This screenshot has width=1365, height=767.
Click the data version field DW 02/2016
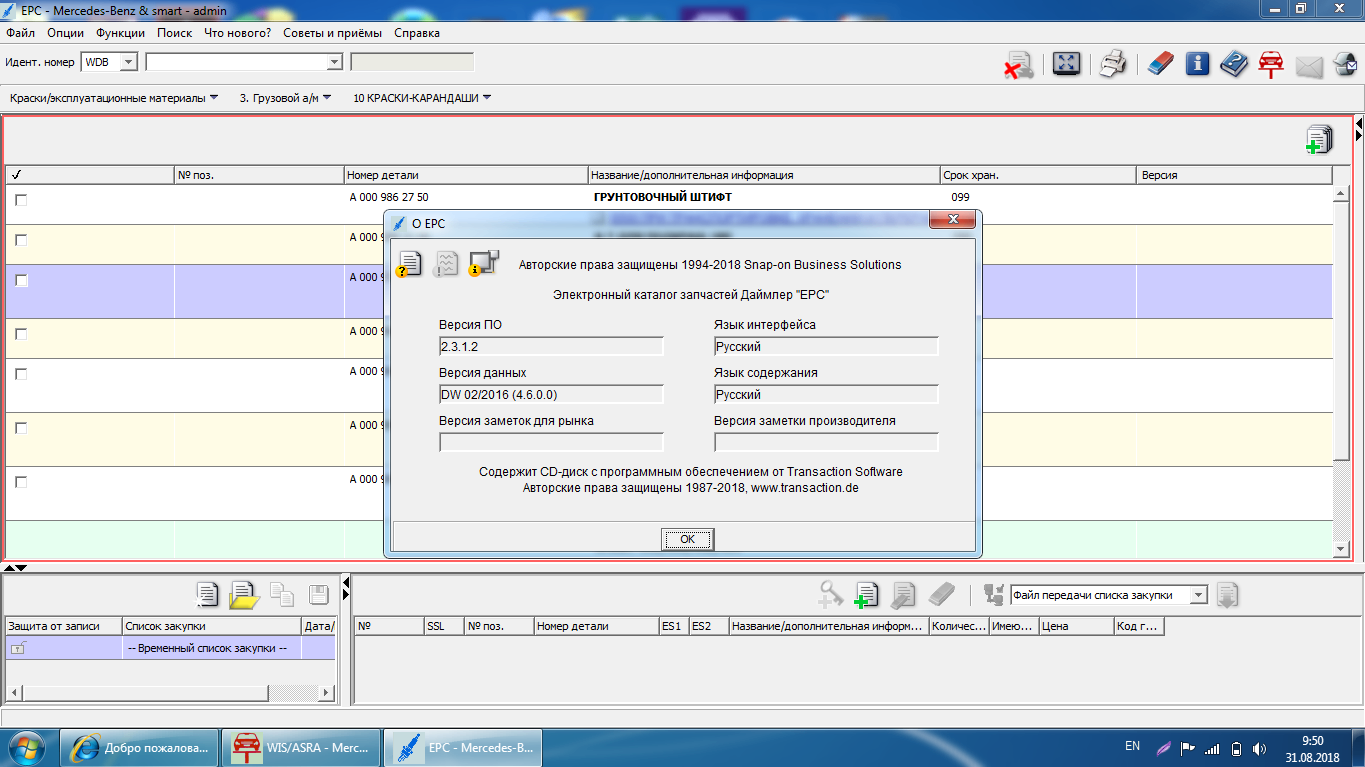click(x=551, y=394)
